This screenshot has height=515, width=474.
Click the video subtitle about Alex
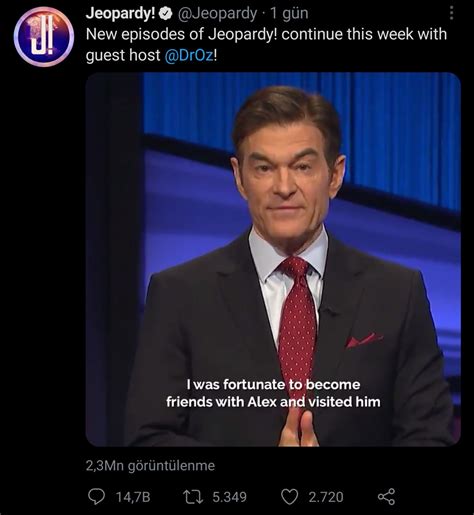[273, 393]
